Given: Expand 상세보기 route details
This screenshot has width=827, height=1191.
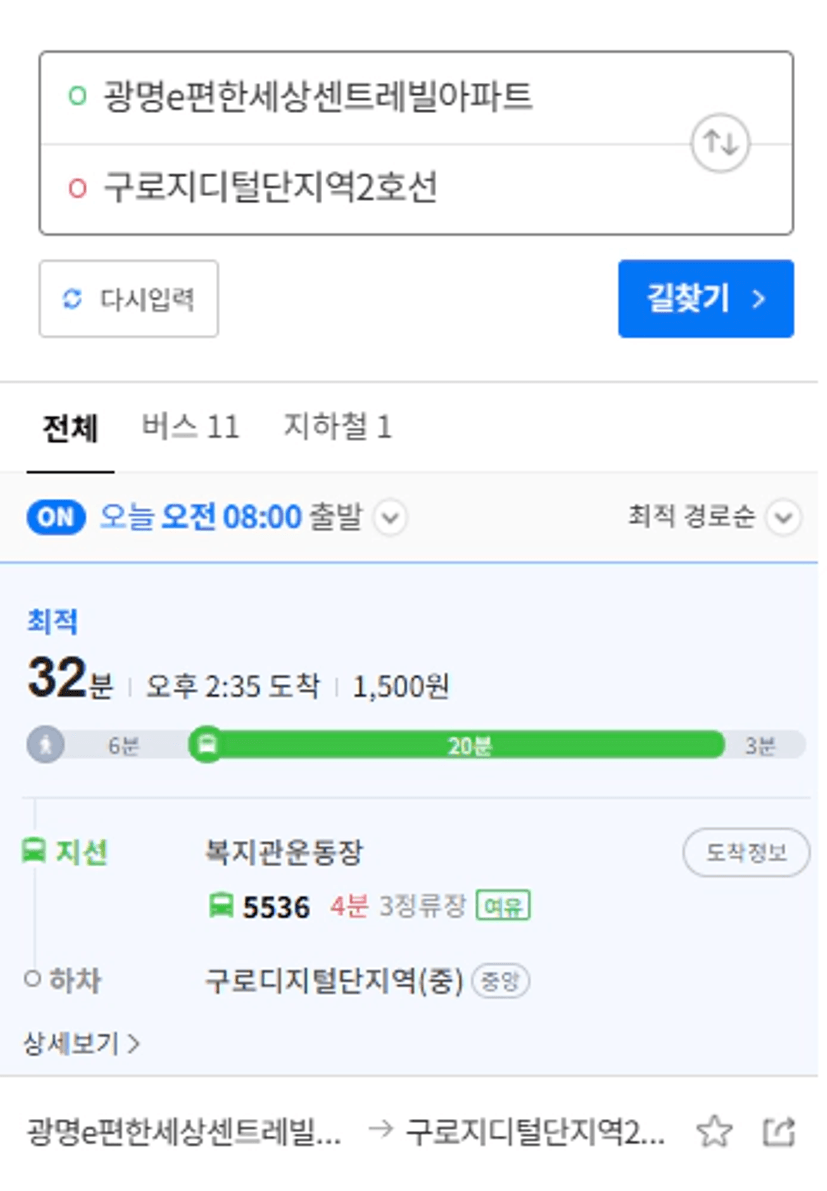Looking at the screenshot, I should pyautogui.click(x=81, y=1044).
